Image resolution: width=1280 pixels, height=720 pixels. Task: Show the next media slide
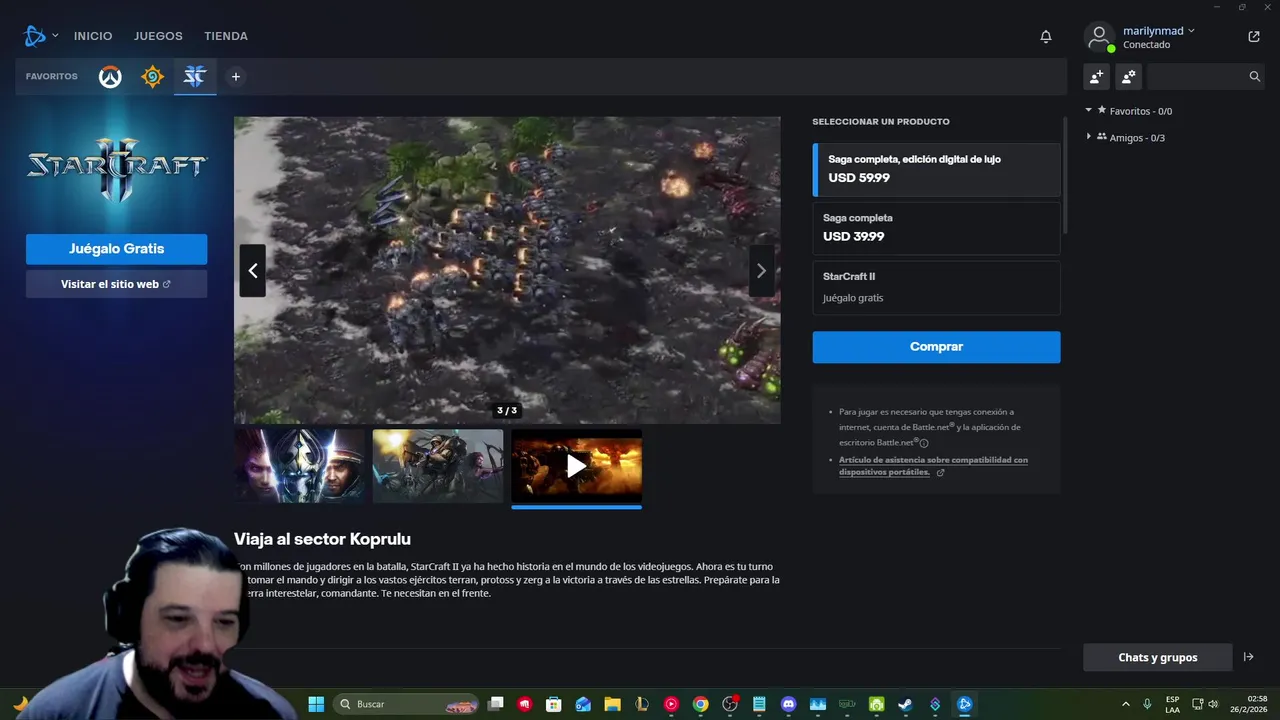762,271
